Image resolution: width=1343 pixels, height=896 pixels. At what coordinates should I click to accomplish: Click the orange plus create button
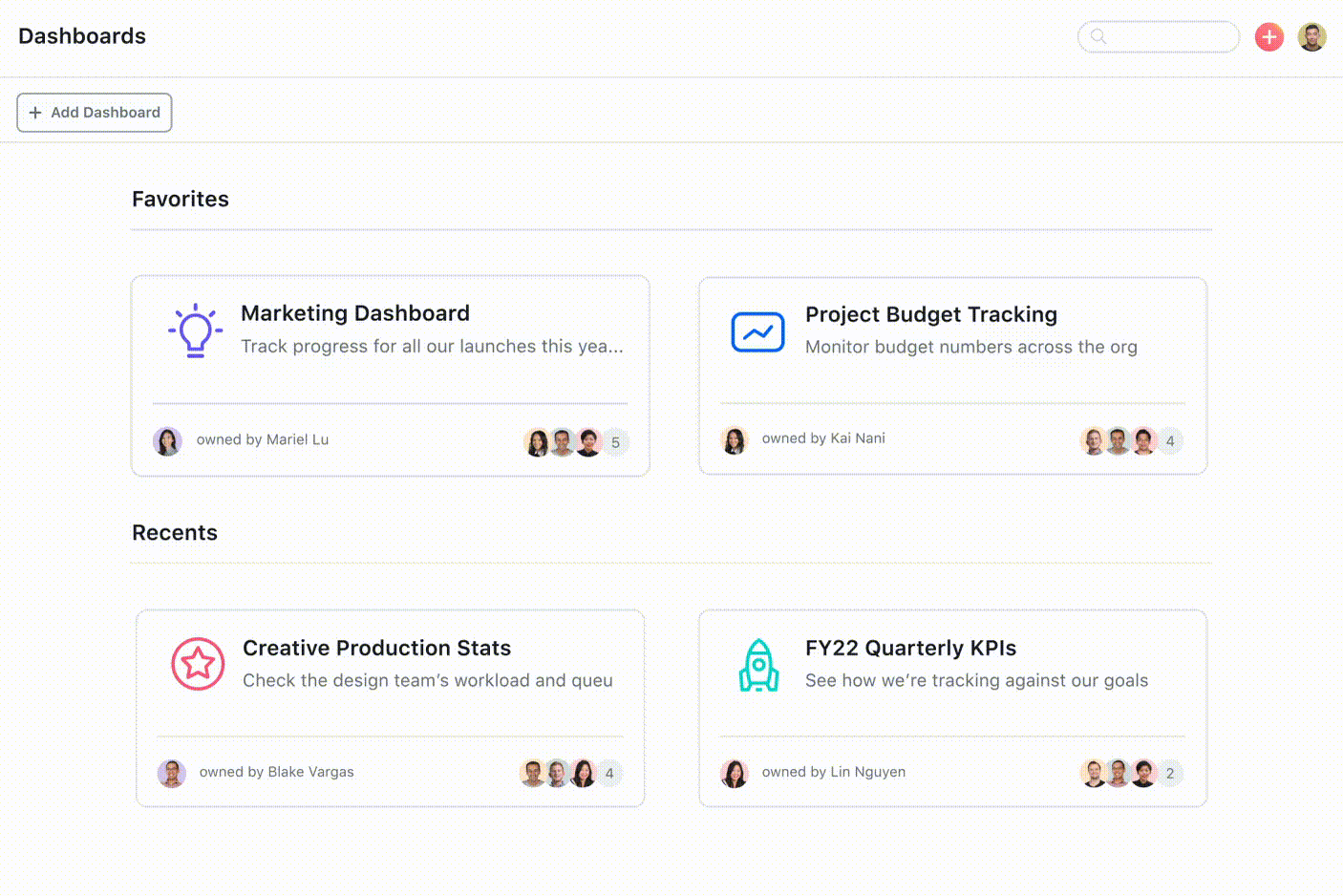click(1268, 37)
